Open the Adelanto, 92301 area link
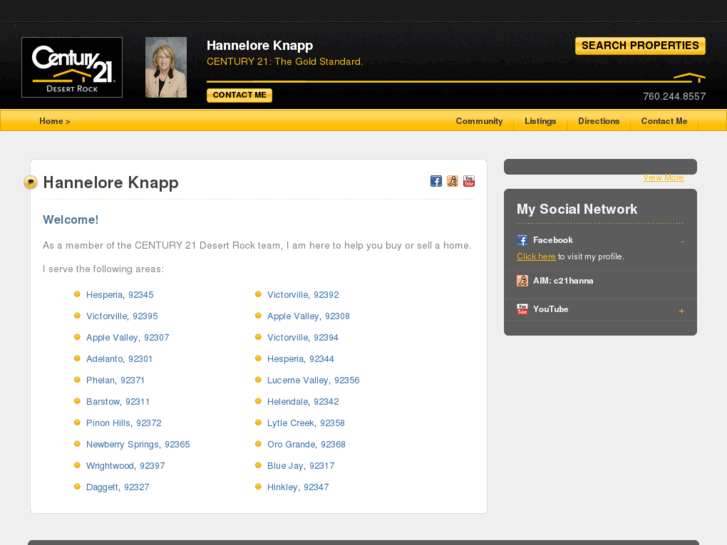 tap(119, 359)
